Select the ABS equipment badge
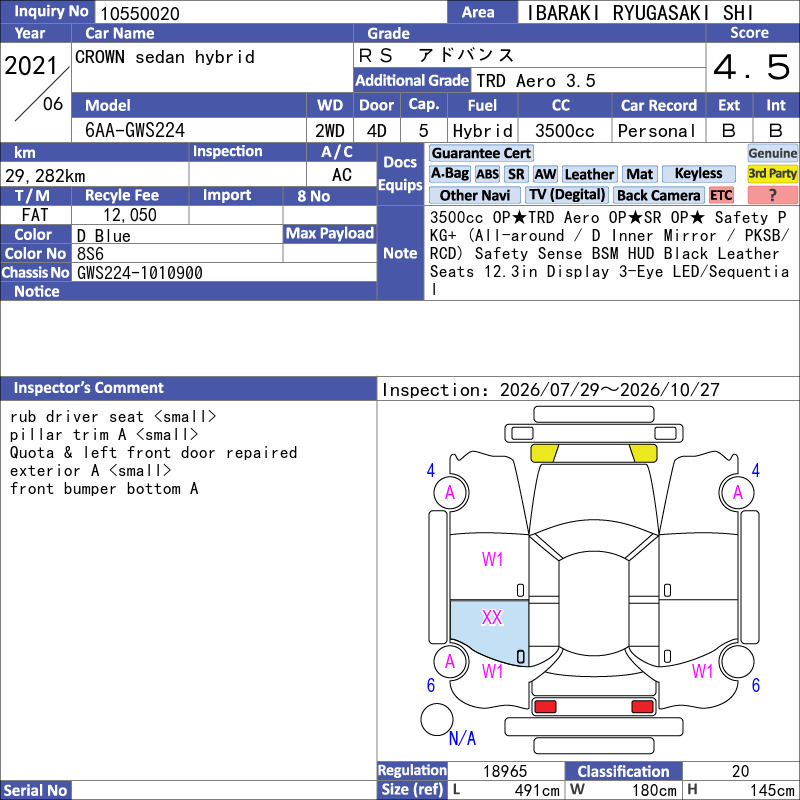The height and width of the screenshot is (800, 800). pyautogui.click(x=487, y=174)
